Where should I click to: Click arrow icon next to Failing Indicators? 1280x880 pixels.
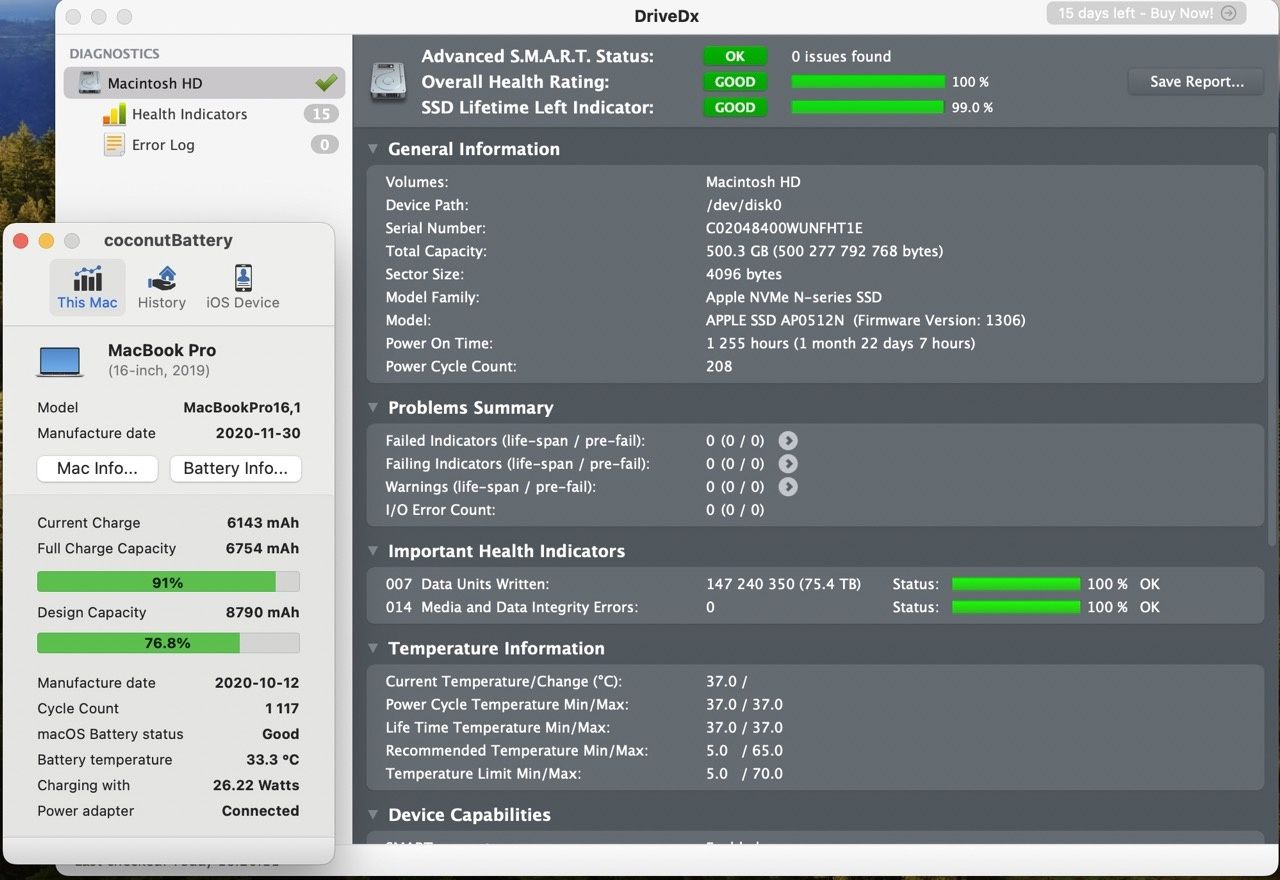click(x=788, y=463)
